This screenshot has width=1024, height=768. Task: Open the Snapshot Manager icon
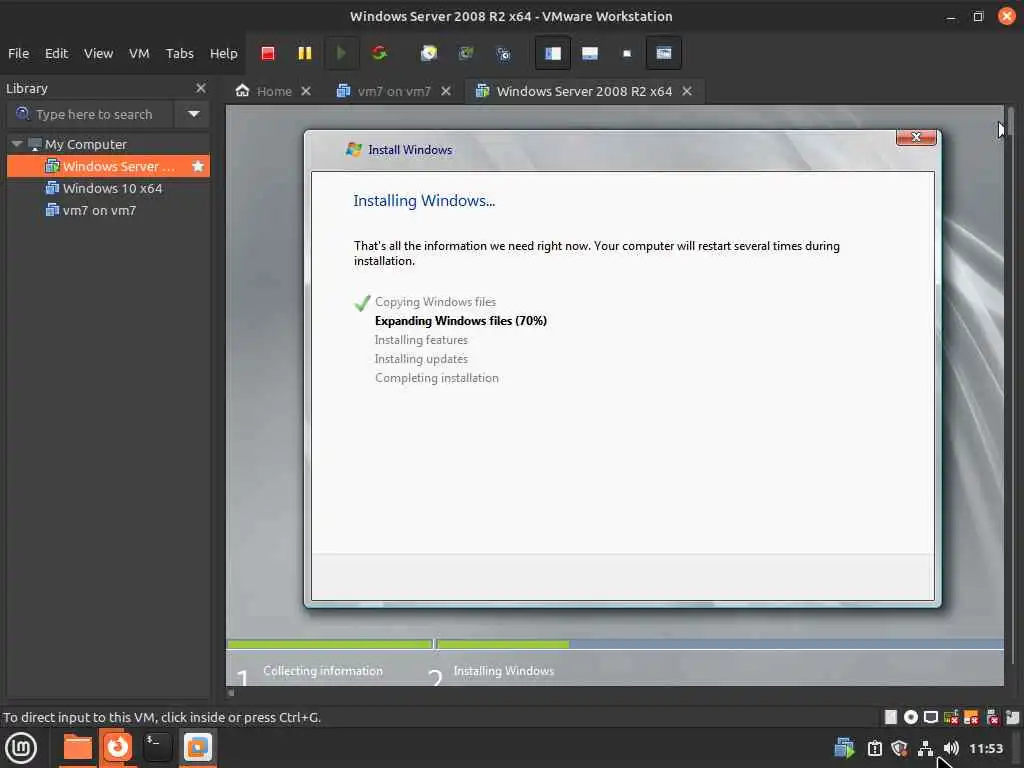[504, 54]
